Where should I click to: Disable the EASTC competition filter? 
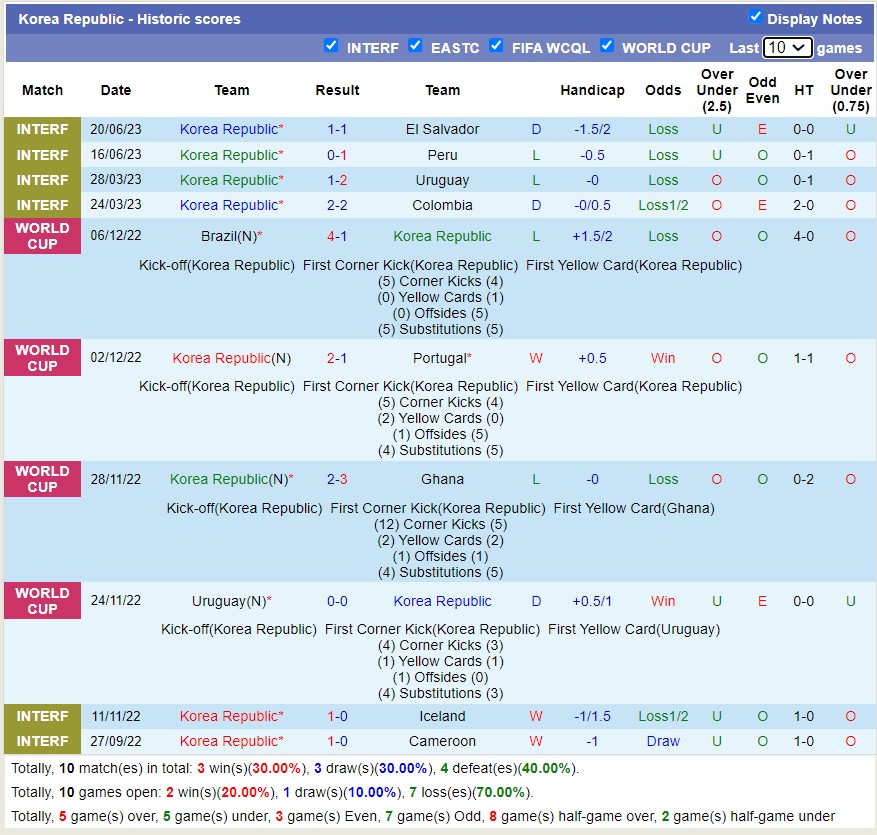(x=416, y=46)
